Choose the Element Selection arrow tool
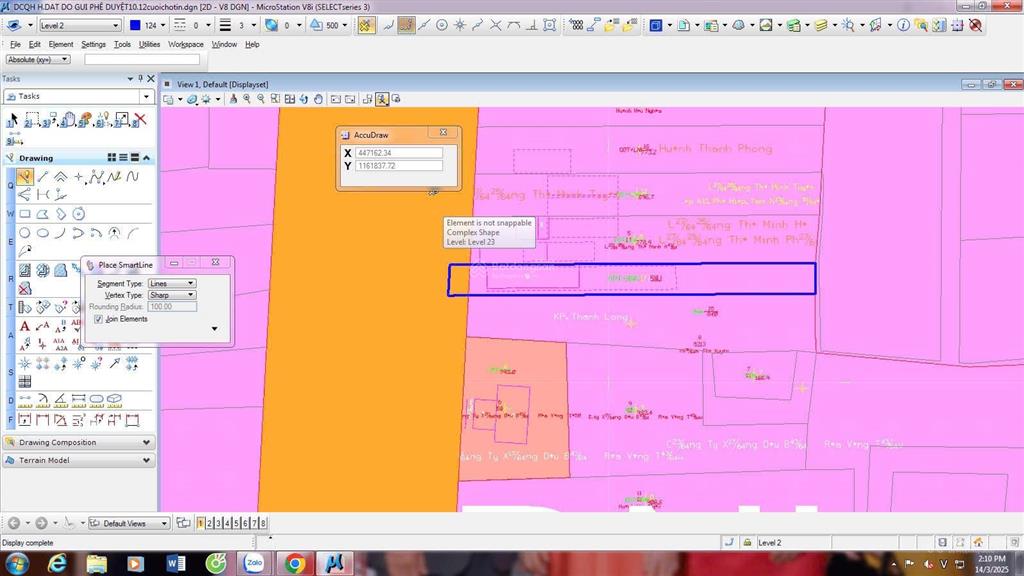 click(x=13, y=120)
